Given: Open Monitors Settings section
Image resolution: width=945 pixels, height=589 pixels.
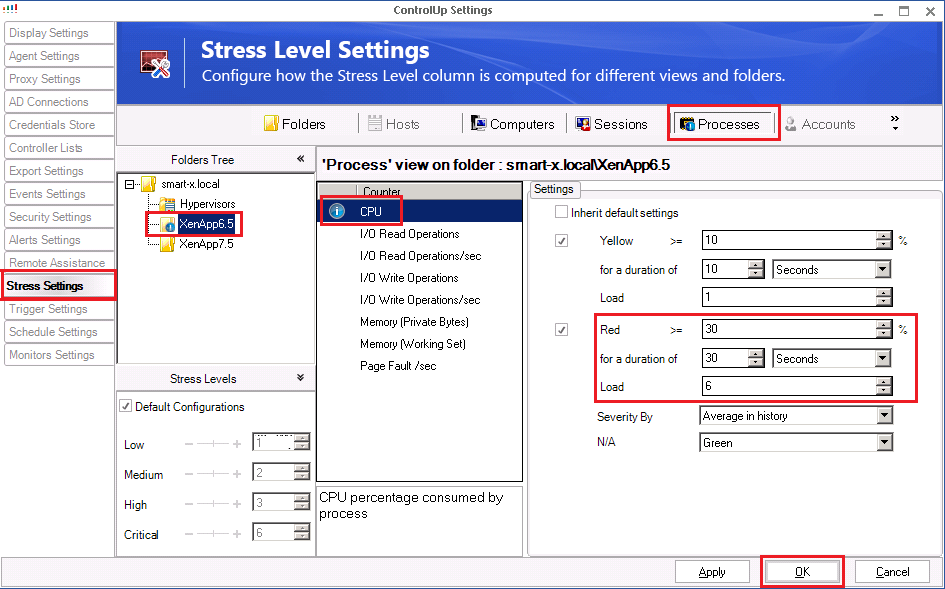Looking at the screenshot, I should coord(59,354).
